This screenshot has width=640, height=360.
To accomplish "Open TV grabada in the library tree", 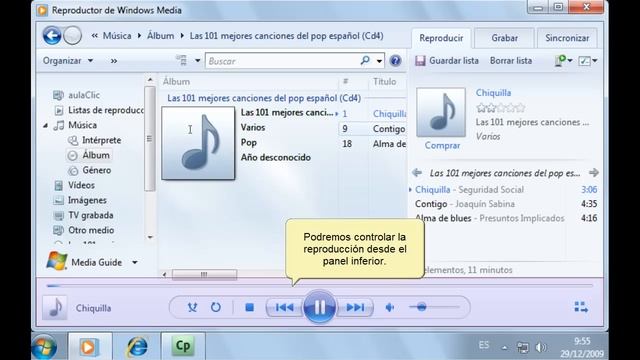I will tap(91, 215).
